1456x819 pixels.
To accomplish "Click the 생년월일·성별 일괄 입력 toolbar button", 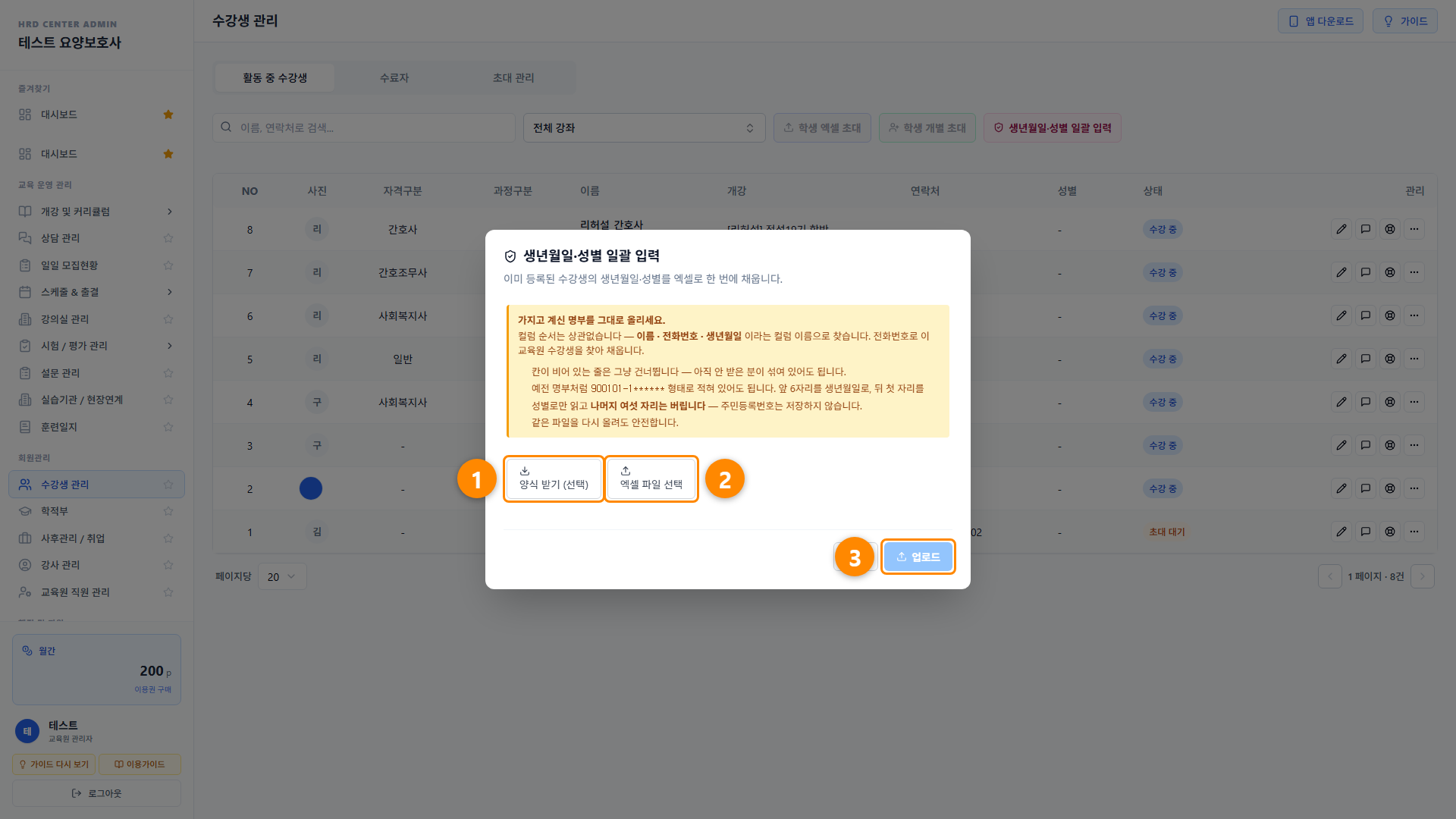I will click(1053, 127).
